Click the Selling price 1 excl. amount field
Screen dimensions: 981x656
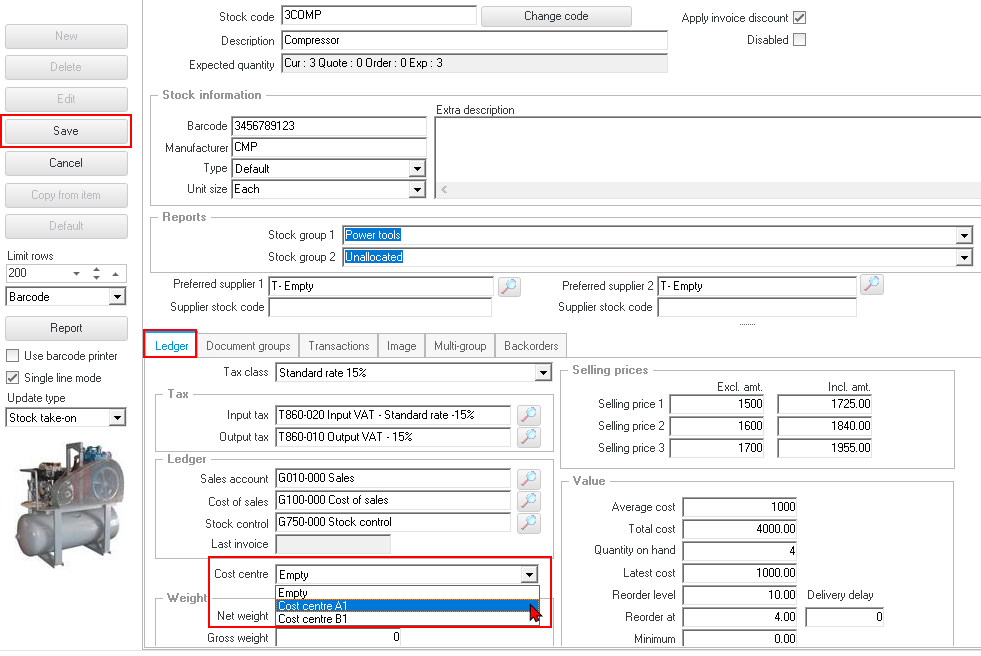pyautogui.click(x=717, y=404)
